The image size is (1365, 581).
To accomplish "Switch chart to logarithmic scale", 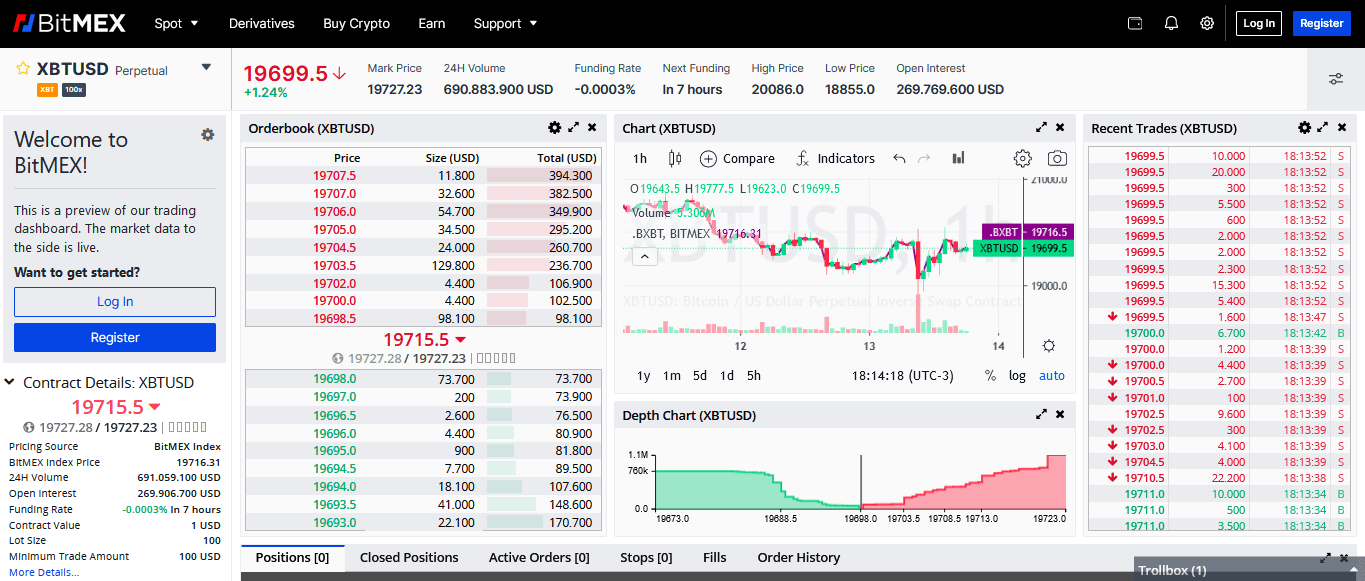I will click(1018, 374).
